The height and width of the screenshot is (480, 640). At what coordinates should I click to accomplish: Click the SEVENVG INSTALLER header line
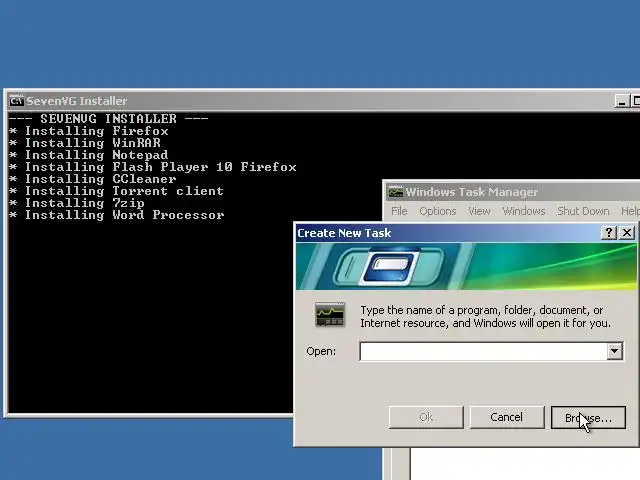coord(109,119)
